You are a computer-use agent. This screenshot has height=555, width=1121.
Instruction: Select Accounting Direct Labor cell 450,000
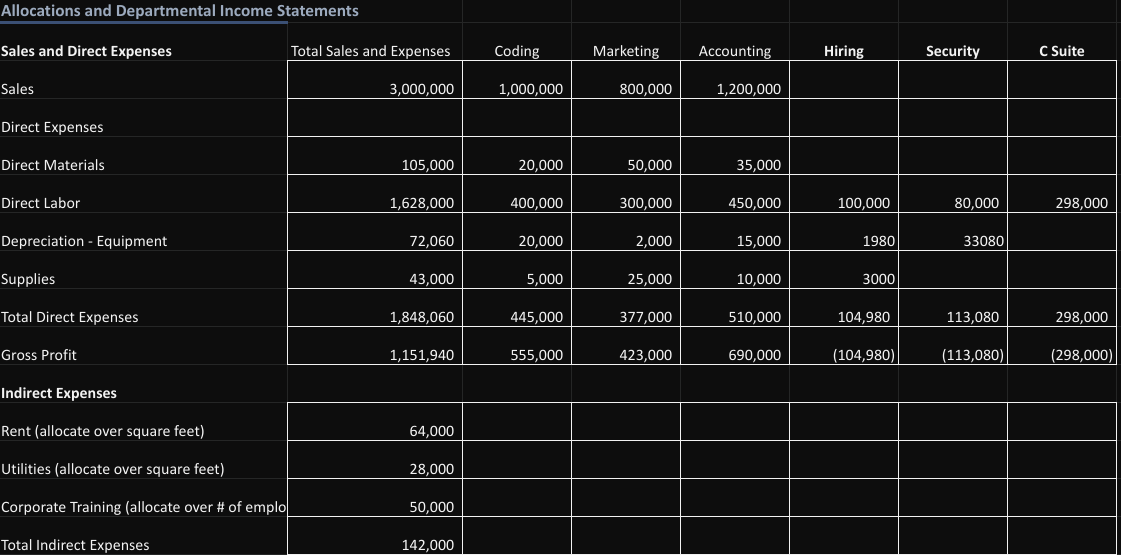[x=735, y=194]
